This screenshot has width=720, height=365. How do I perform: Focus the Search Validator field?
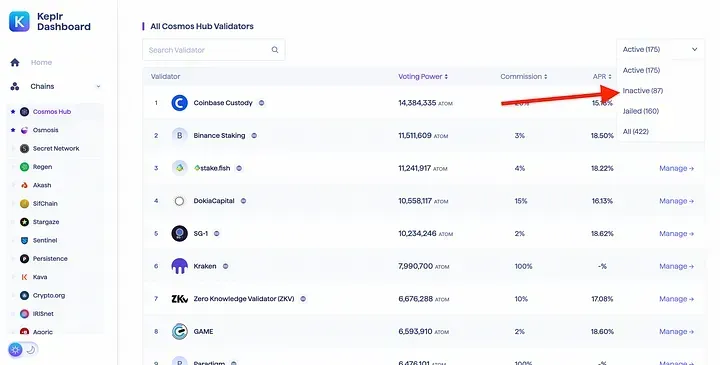(x=214, y=50)
